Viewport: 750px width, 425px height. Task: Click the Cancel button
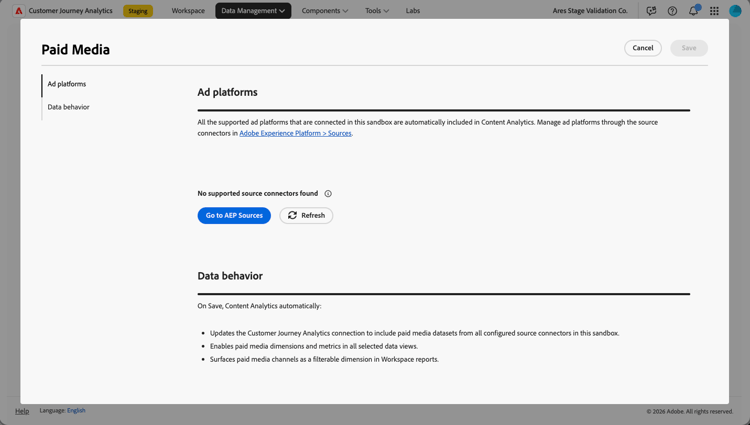(642, 48)
